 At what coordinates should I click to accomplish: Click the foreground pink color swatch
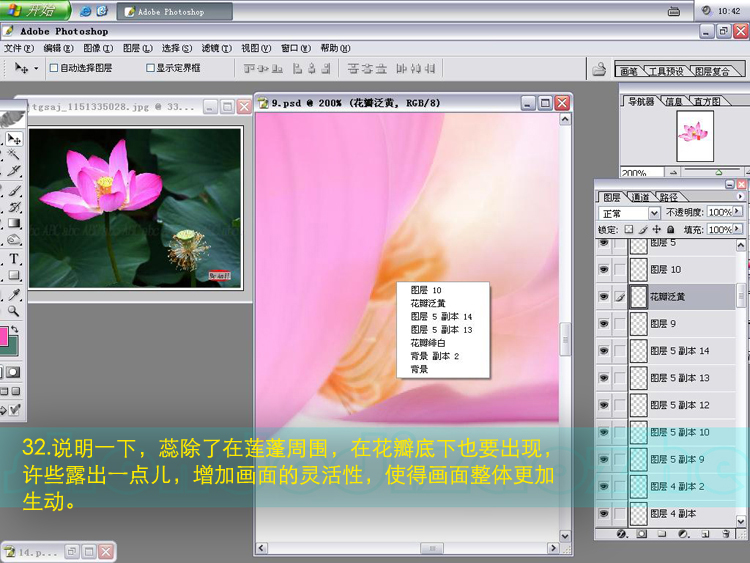(x=3, y=336)
